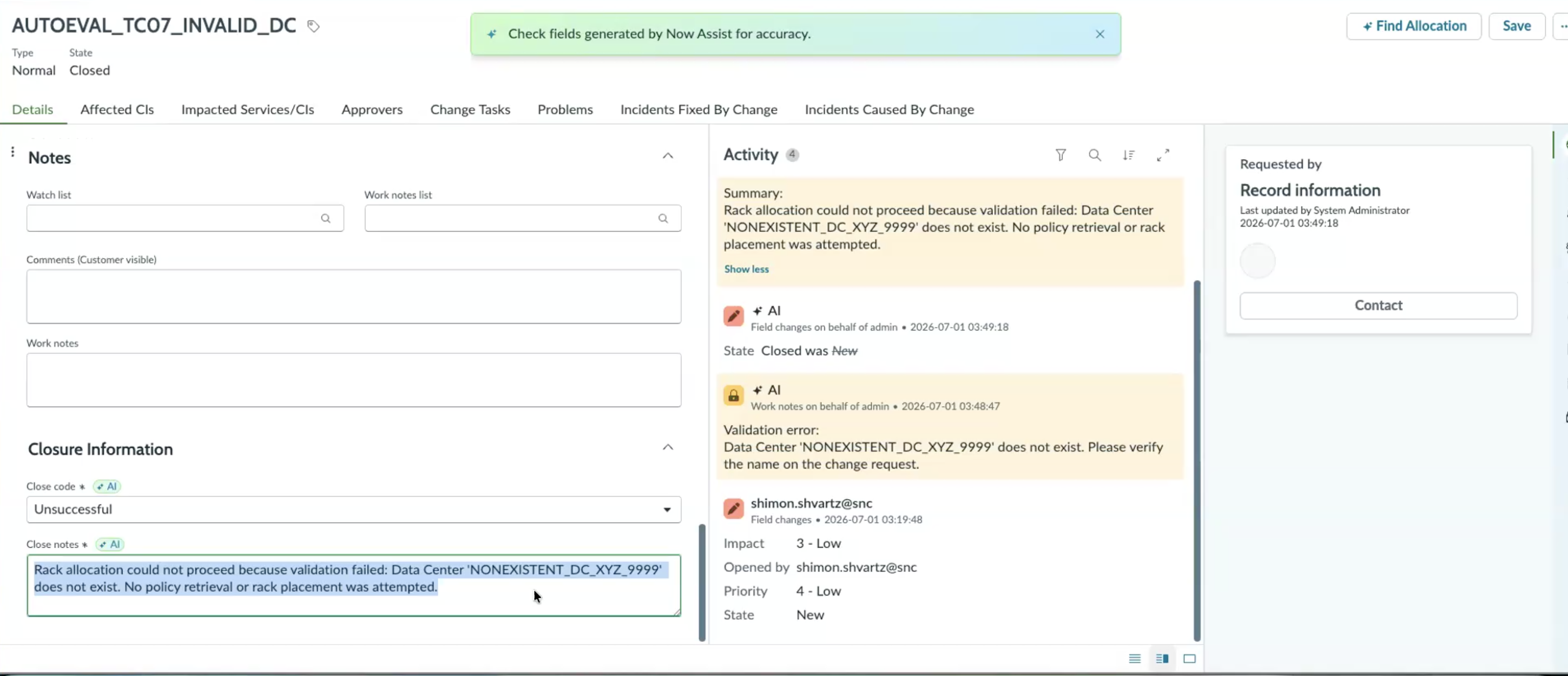Click the Activity count badge 4
This screenshot has width=1568, height=676.
click(x=792, y=155)
